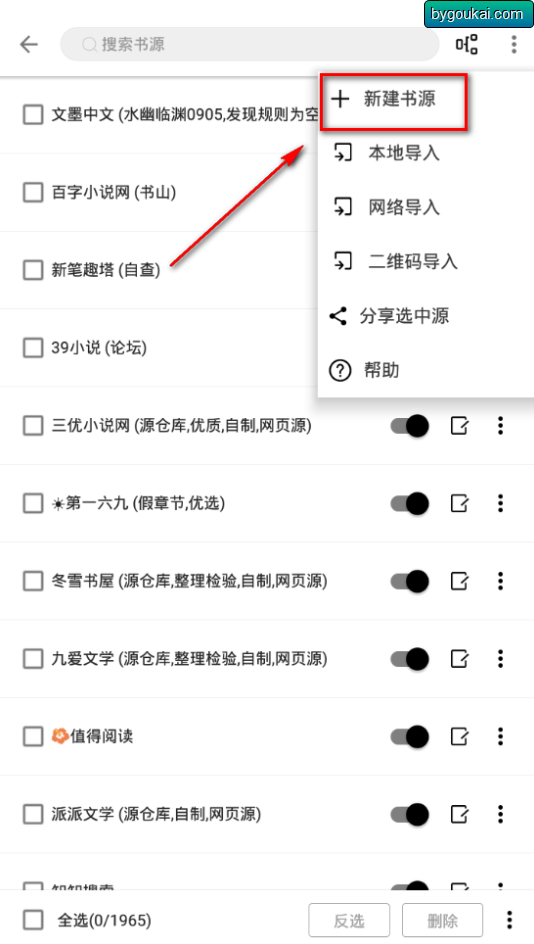Open the top-right three-dot overflow menu
This screenshot has height=944, width=534.
[x=514, y=44]
